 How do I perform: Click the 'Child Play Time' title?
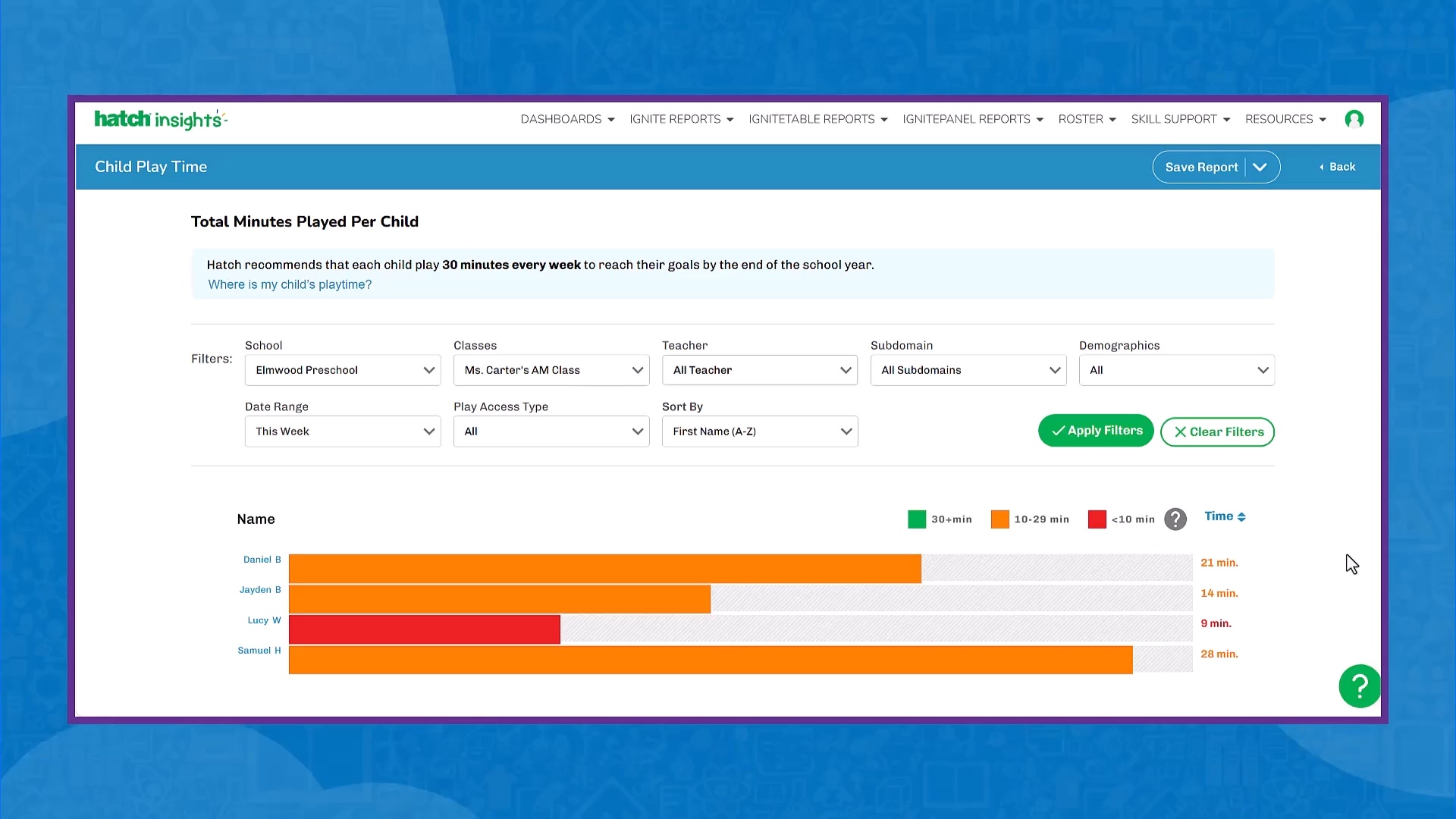[x=151, y=167]
